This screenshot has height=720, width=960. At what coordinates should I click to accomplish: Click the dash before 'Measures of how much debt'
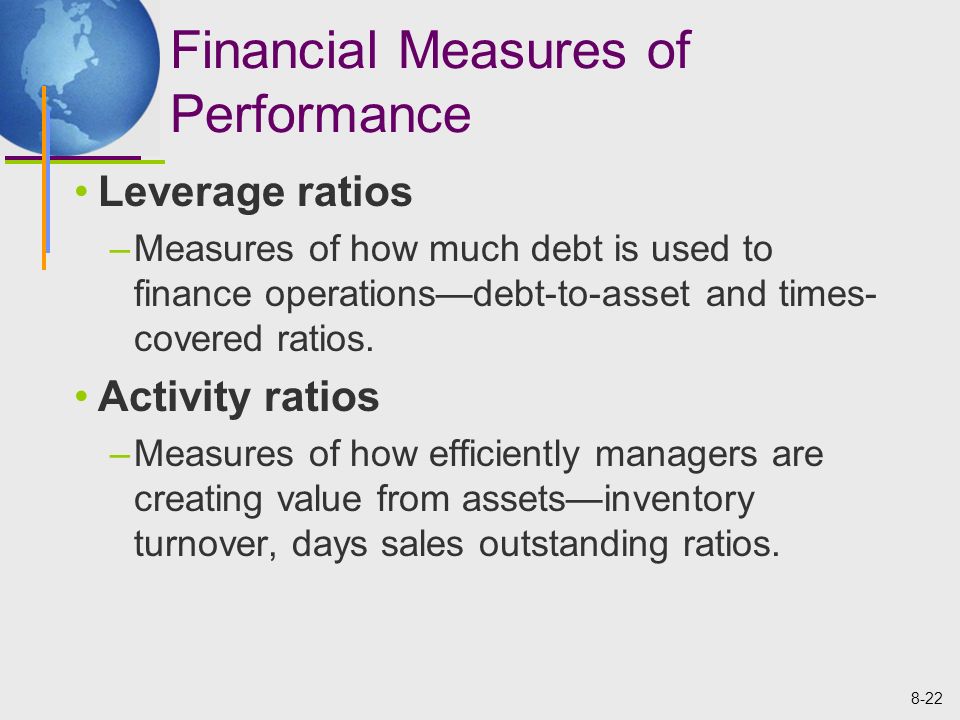(x=119, y=251)
